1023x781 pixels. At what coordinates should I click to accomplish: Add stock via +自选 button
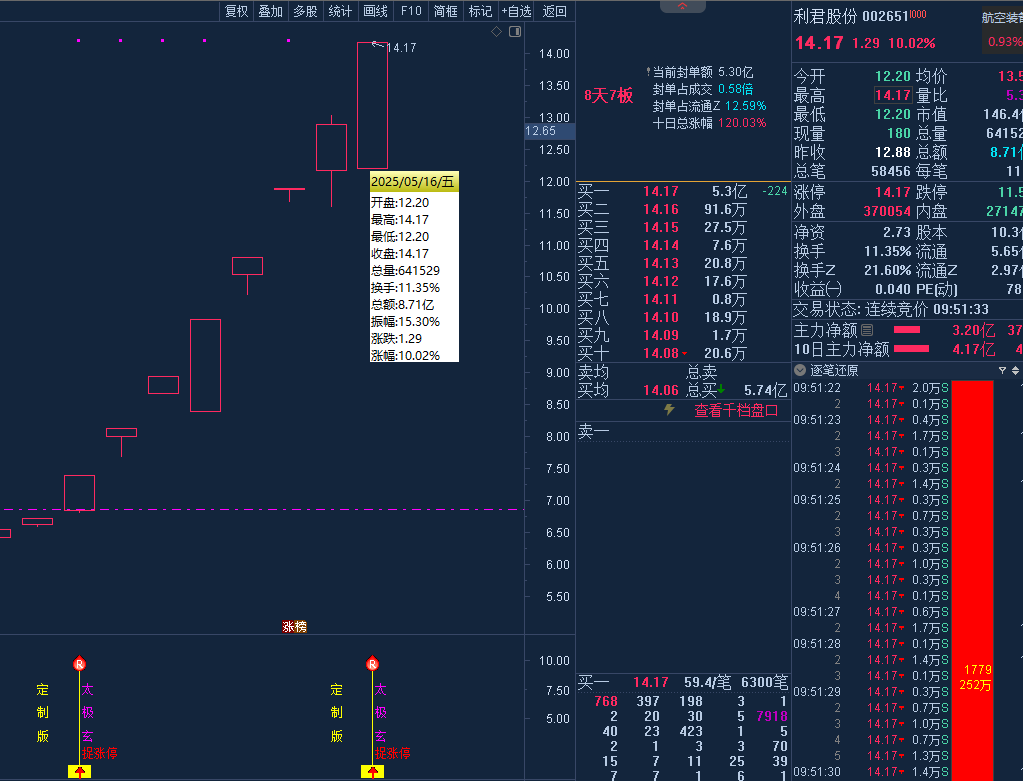[x=516, y=11]
